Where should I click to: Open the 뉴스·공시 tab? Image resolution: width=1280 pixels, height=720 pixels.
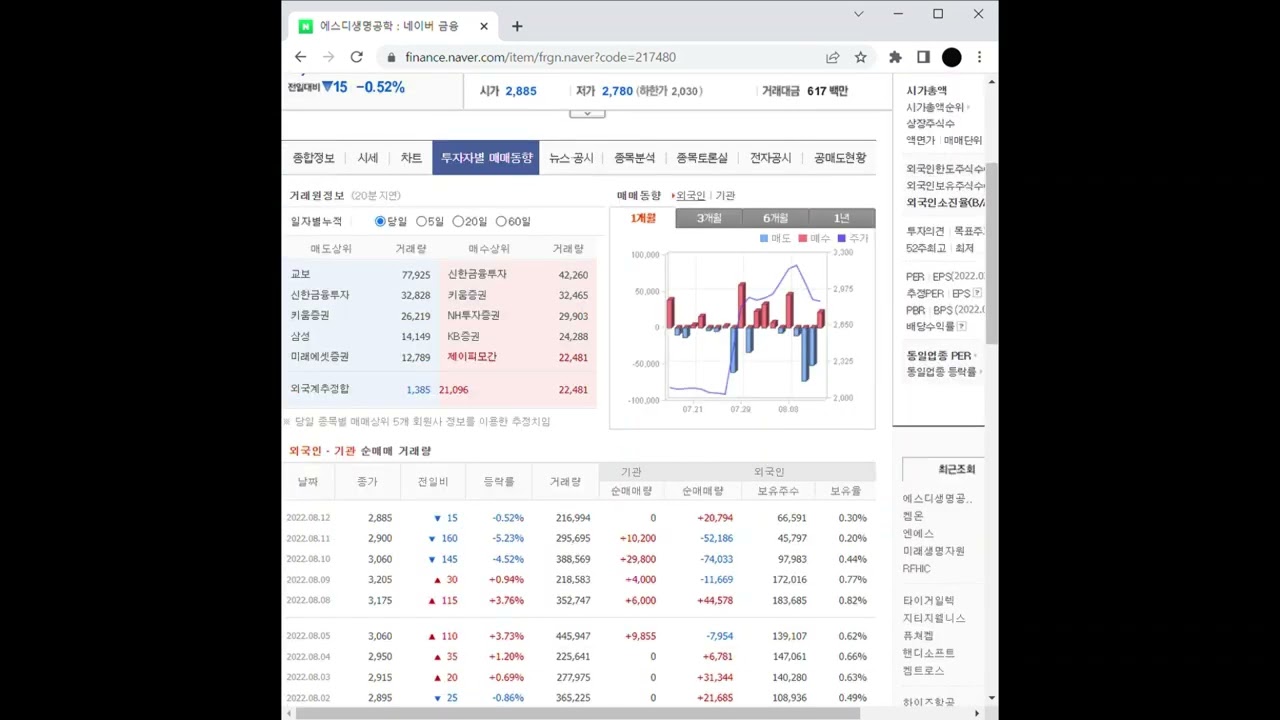click(571, 158)
